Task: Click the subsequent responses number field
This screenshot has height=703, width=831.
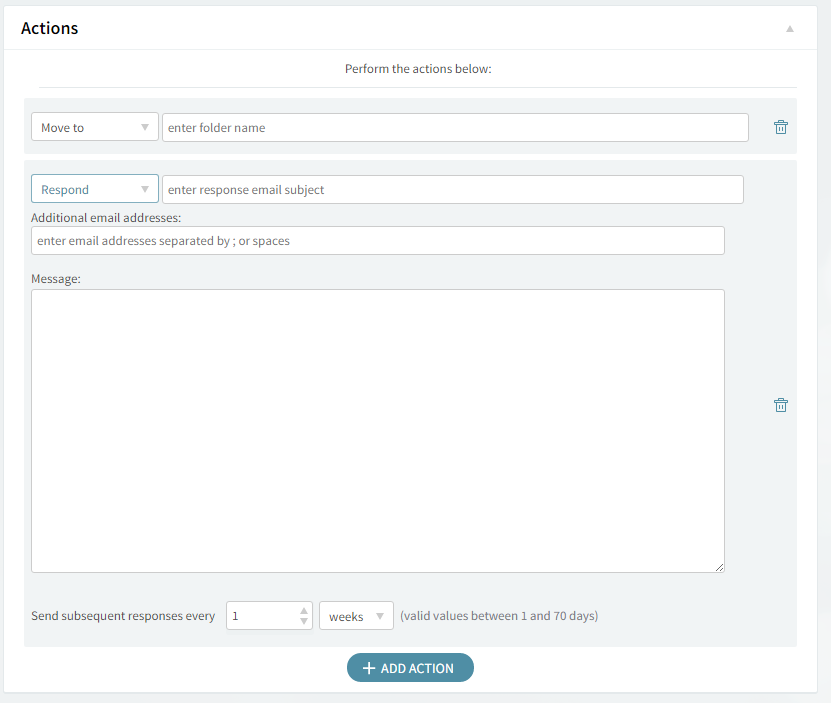Action: click(261, 616)
